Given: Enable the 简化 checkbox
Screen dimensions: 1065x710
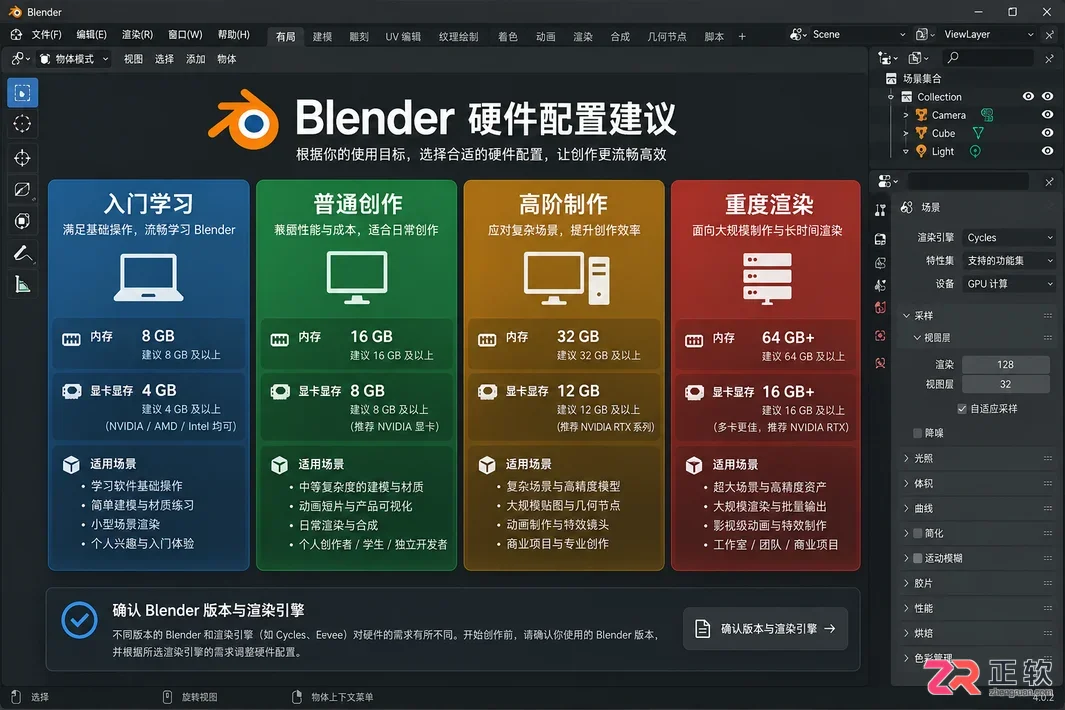Looking at the screenshot, I should [918, 533].
